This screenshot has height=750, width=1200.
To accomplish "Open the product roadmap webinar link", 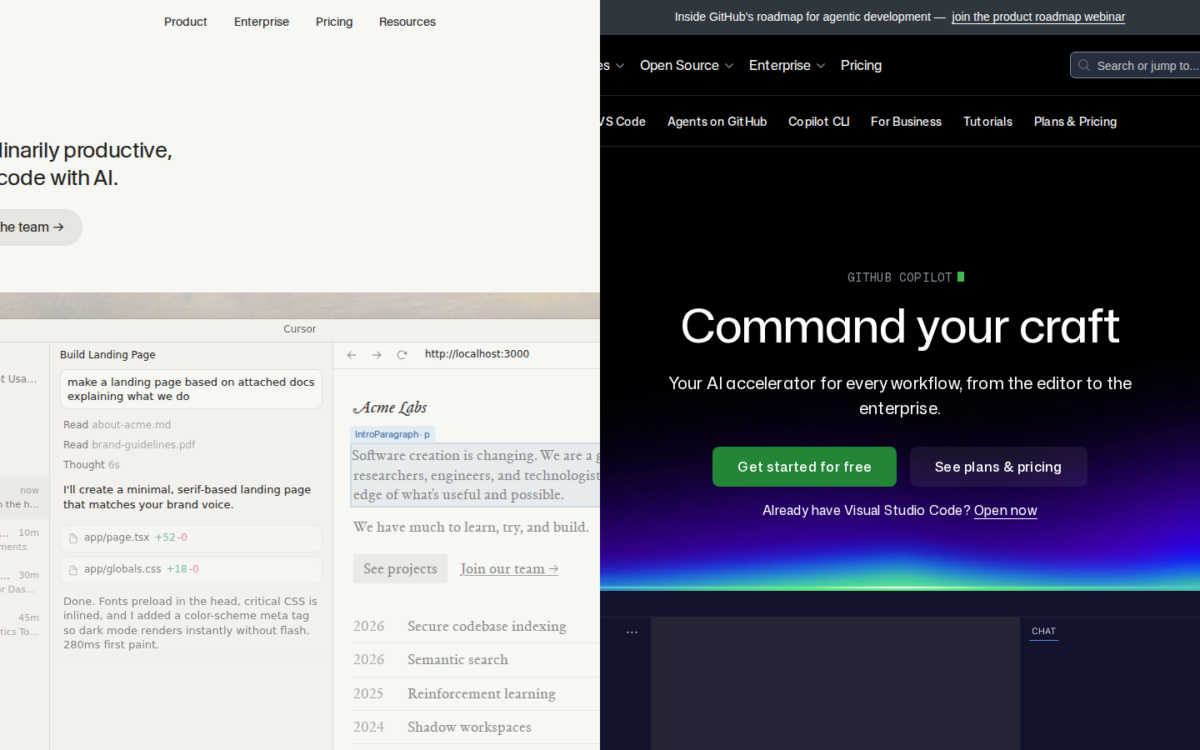I will coord(1038,17).
